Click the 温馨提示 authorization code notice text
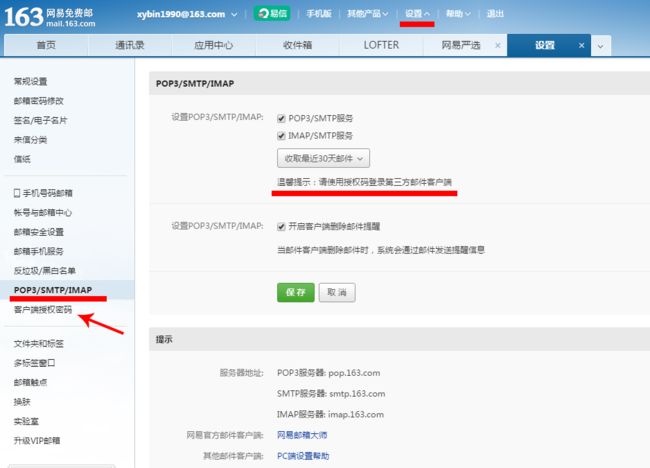 click(x=364, y=182)
